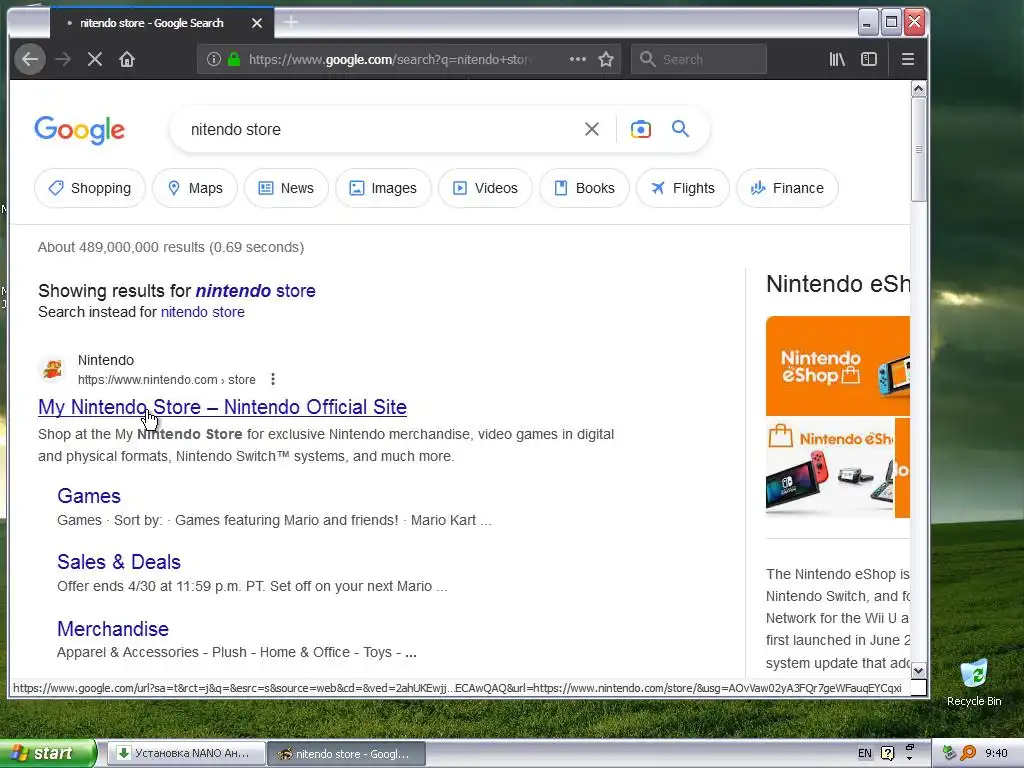This screenshot has height=768, width=1024.
Task: Close the nitendo store Google Search tab
Action: (257, 23)
